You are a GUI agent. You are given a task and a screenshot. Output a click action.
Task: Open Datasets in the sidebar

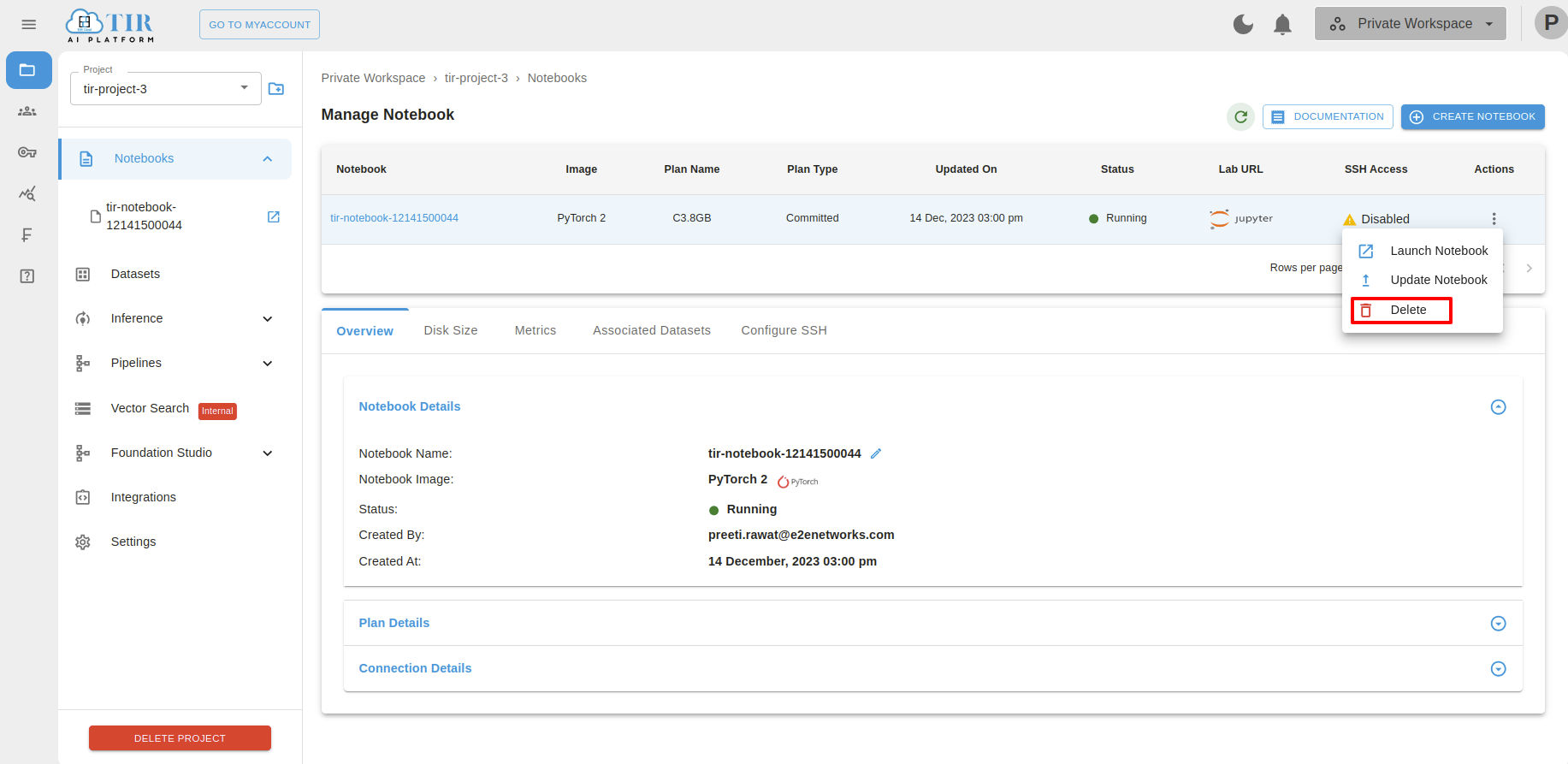(x=135, y=274)
